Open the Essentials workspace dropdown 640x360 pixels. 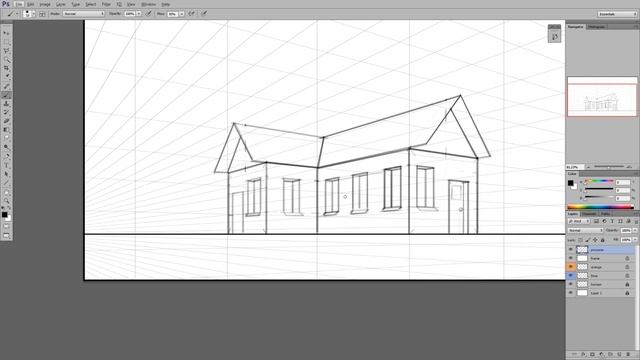click(617, 14)
